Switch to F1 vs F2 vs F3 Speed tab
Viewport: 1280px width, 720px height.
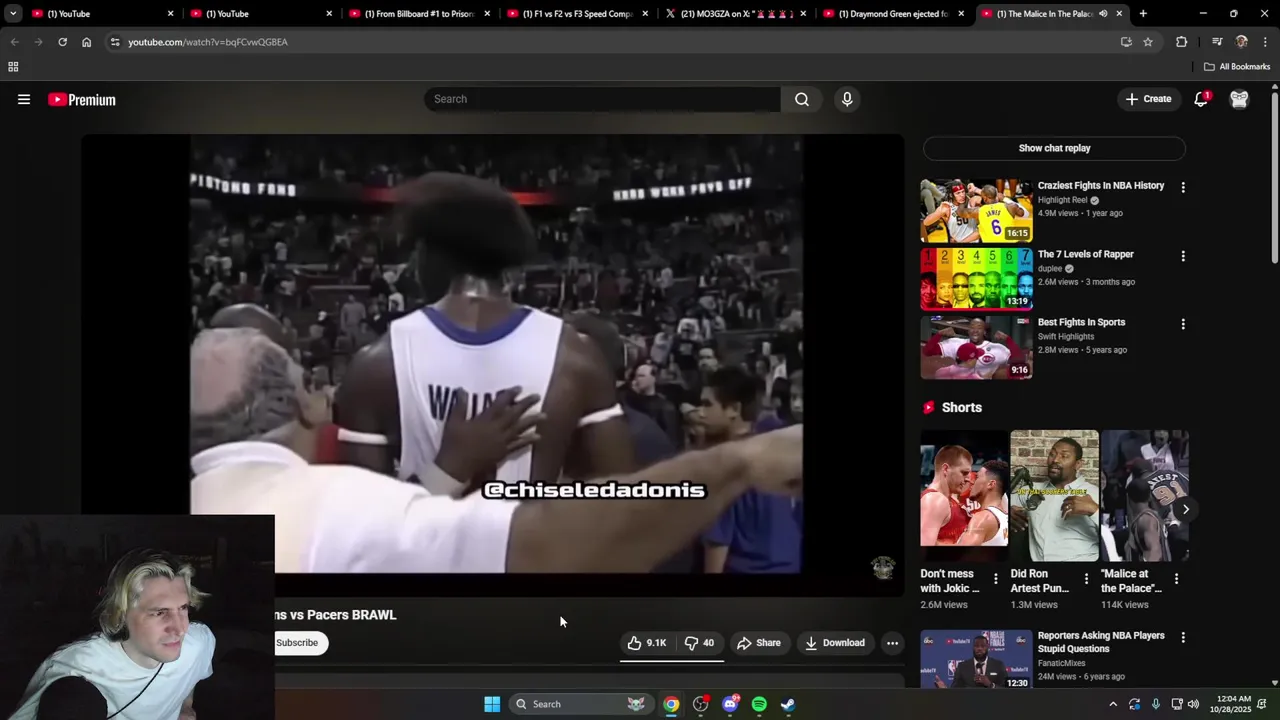click(577, 14)
